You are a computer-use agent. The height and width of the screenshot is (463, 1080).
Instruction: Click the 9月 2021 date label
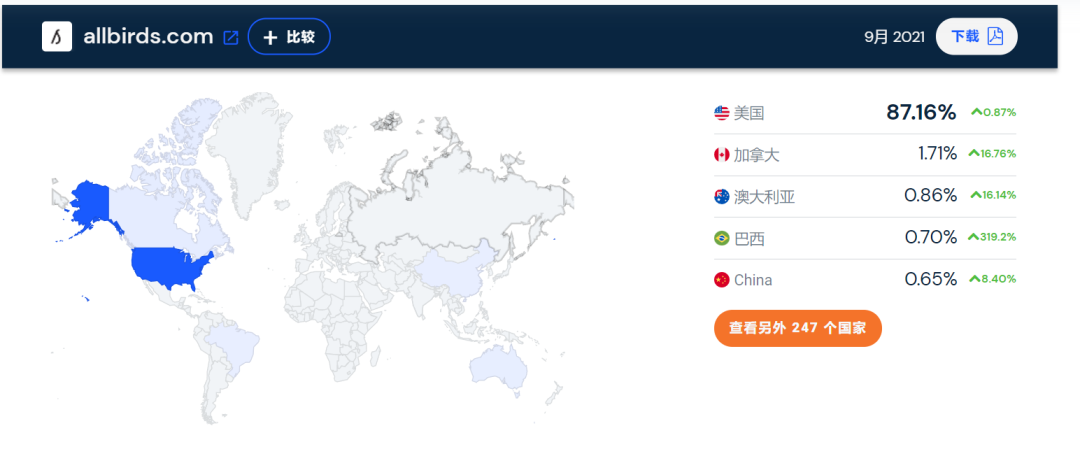pos(894,37)
